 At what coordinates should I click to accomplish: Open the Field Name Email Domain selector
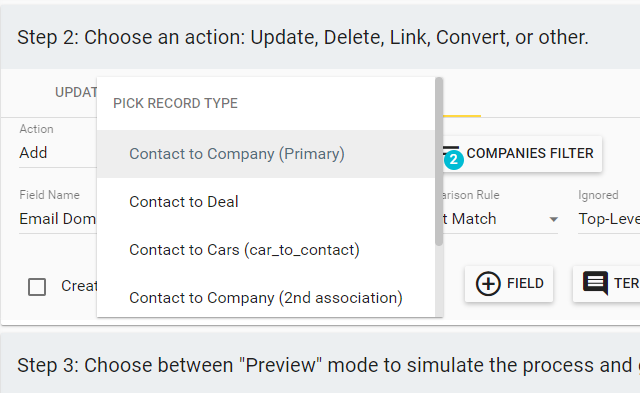click(57, 219)
